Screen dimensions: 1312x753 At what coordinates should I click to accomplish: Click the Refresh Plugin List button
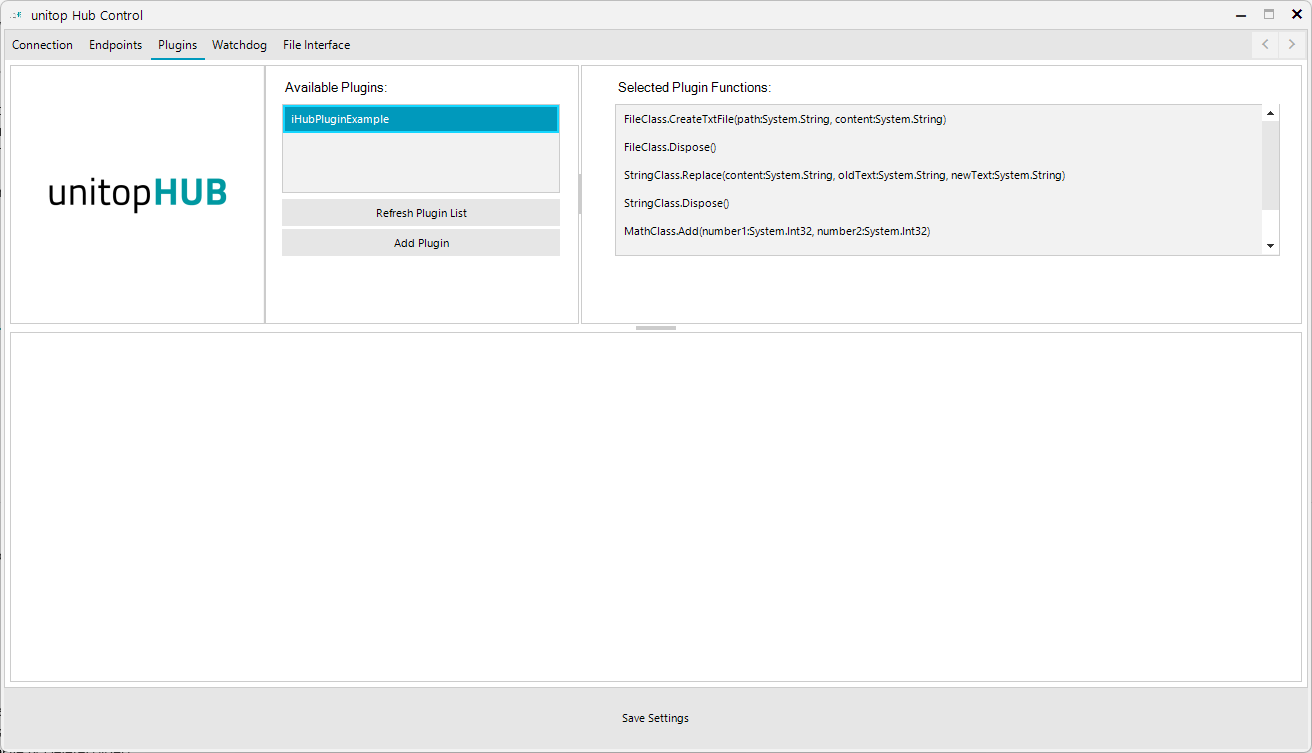421,213
